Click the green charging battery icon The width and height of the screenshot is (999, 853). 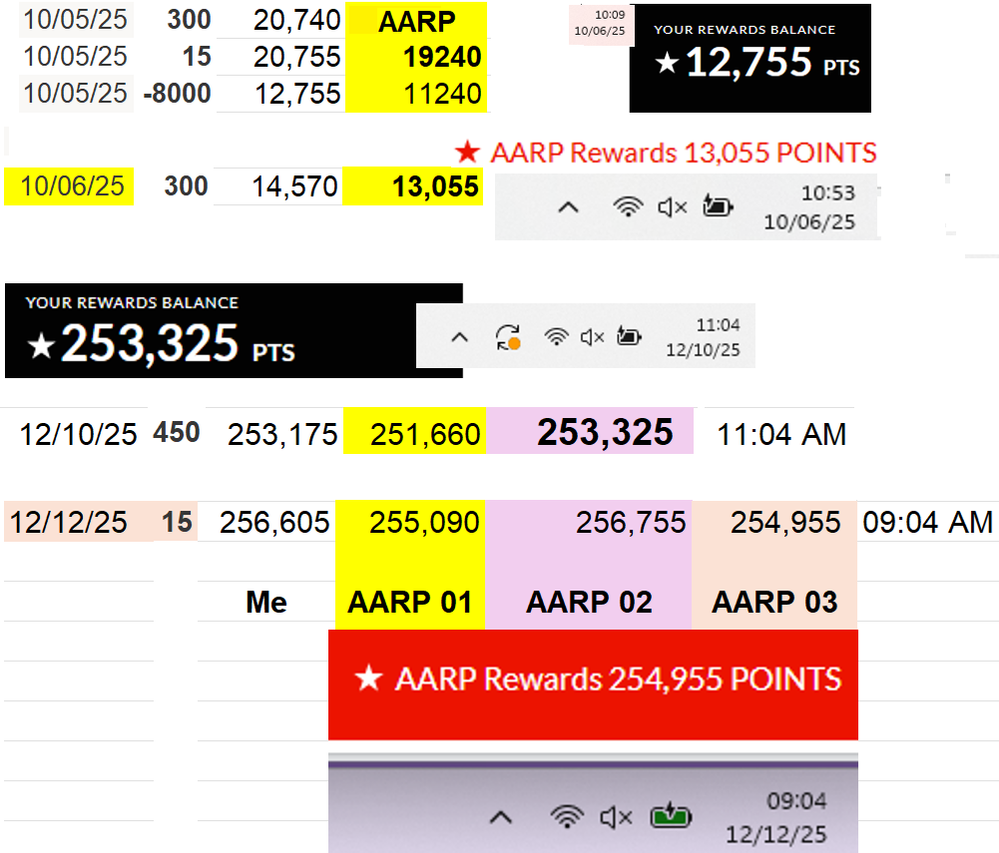coord(670,817)
